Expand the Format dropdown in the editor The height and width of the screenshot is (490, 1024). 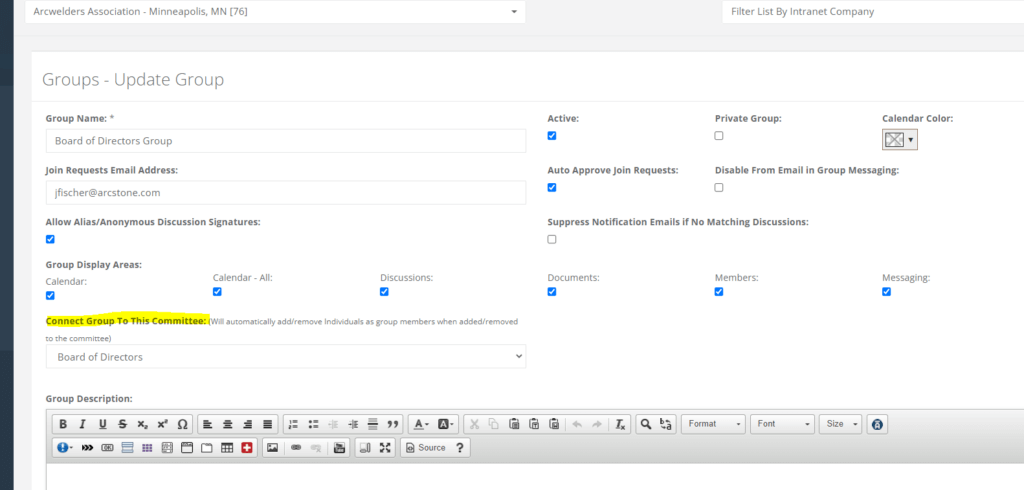pos(713,424)
